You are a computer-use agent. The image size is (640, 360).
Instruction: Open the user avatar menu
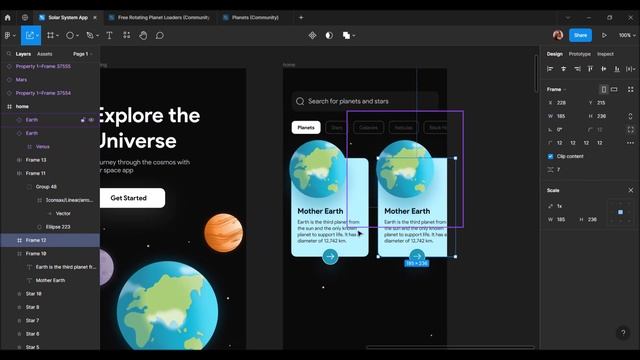(558, 35)
